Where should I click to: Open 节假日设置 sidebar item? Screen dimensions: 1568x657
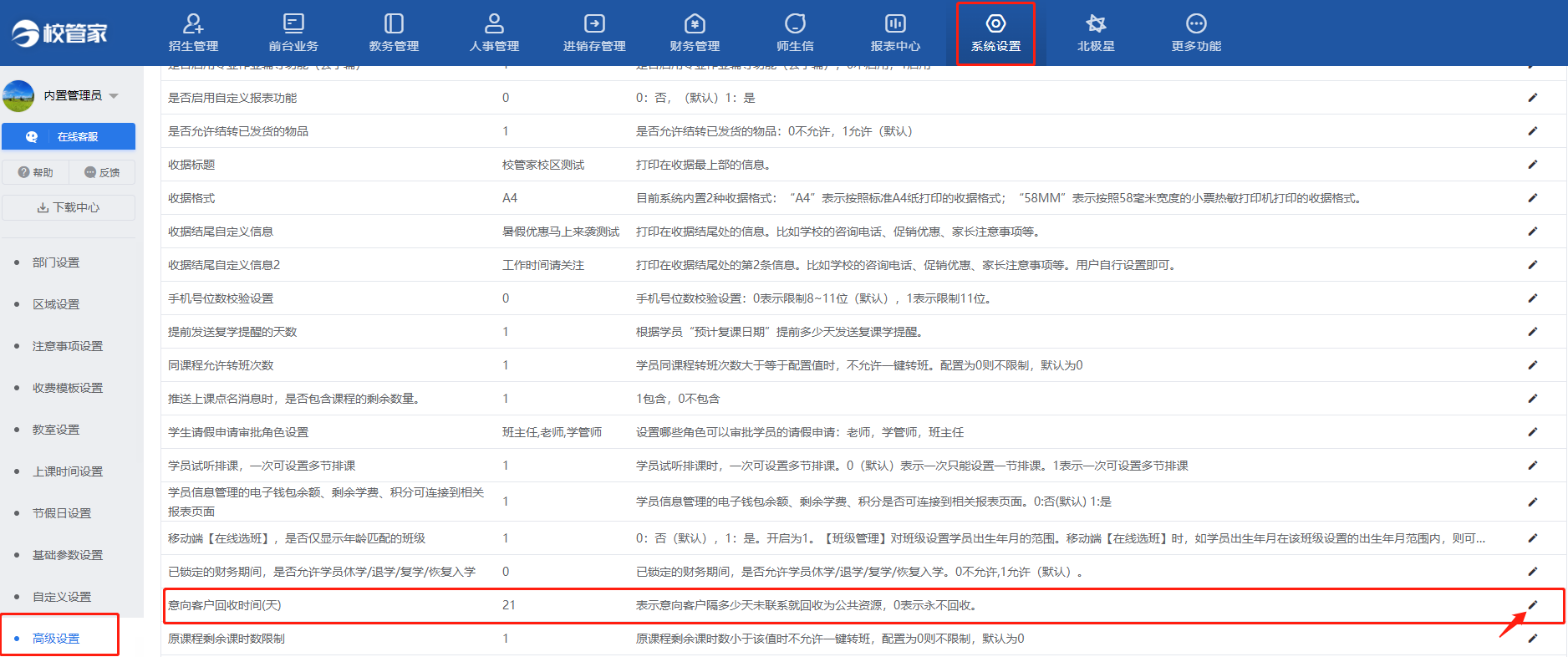point(62,513)
